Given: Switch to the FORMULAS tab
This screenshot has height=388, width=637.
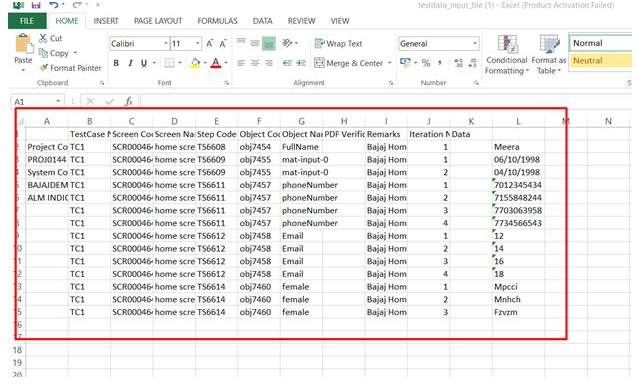Looking at the screenshot, I should (217, 21).
